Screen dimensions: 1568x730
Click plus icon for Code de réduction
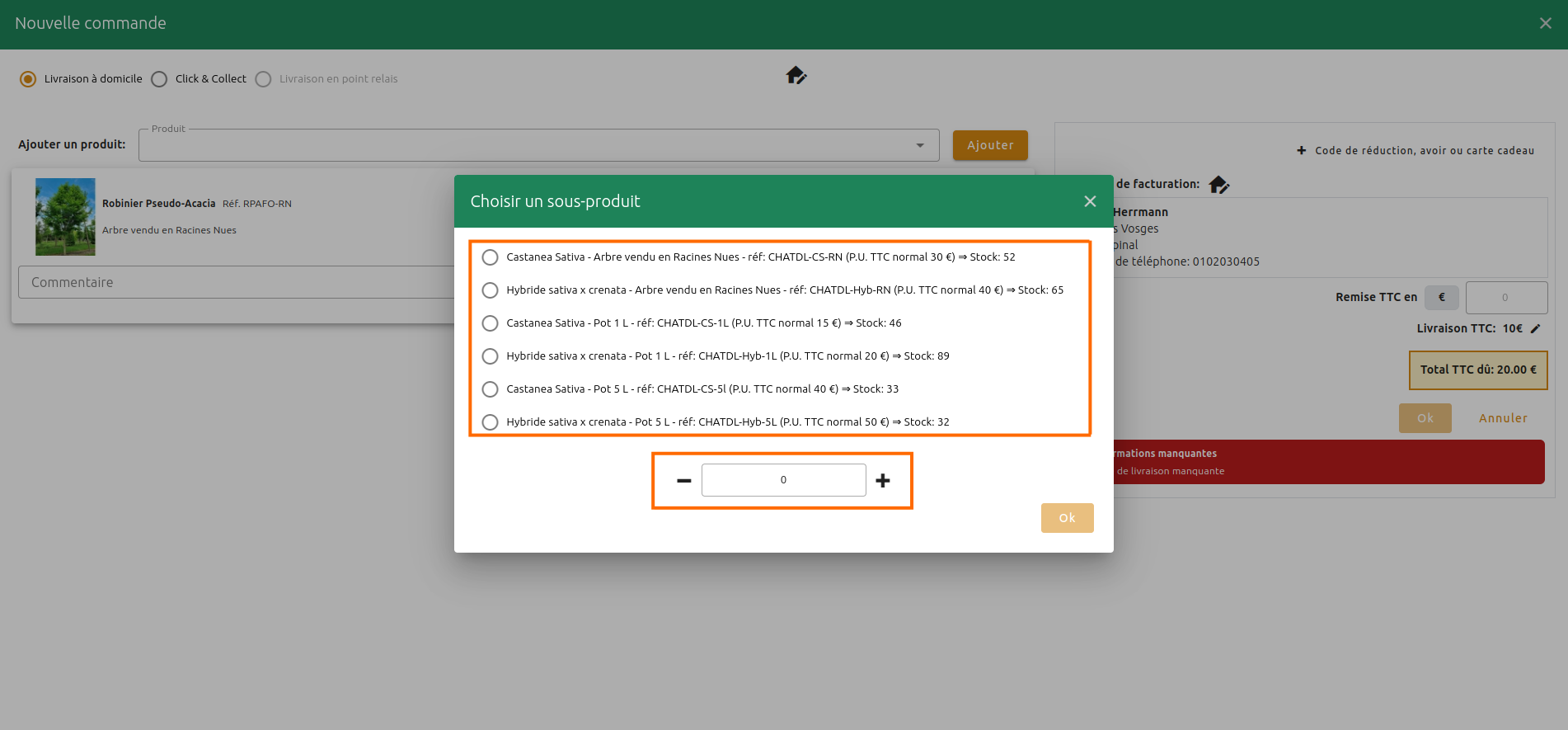coord(1301,150)
